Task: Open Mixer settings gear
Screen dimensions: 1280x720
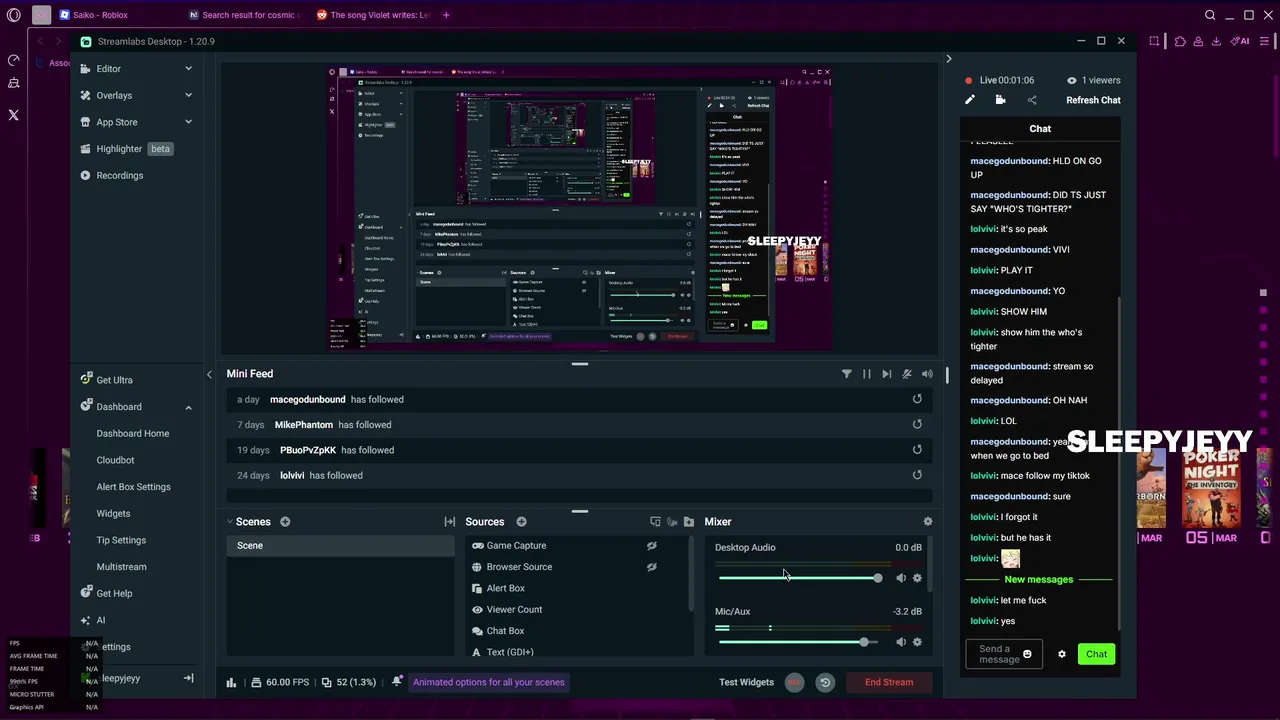Action: pyautogui.click(x=928, y=522)
